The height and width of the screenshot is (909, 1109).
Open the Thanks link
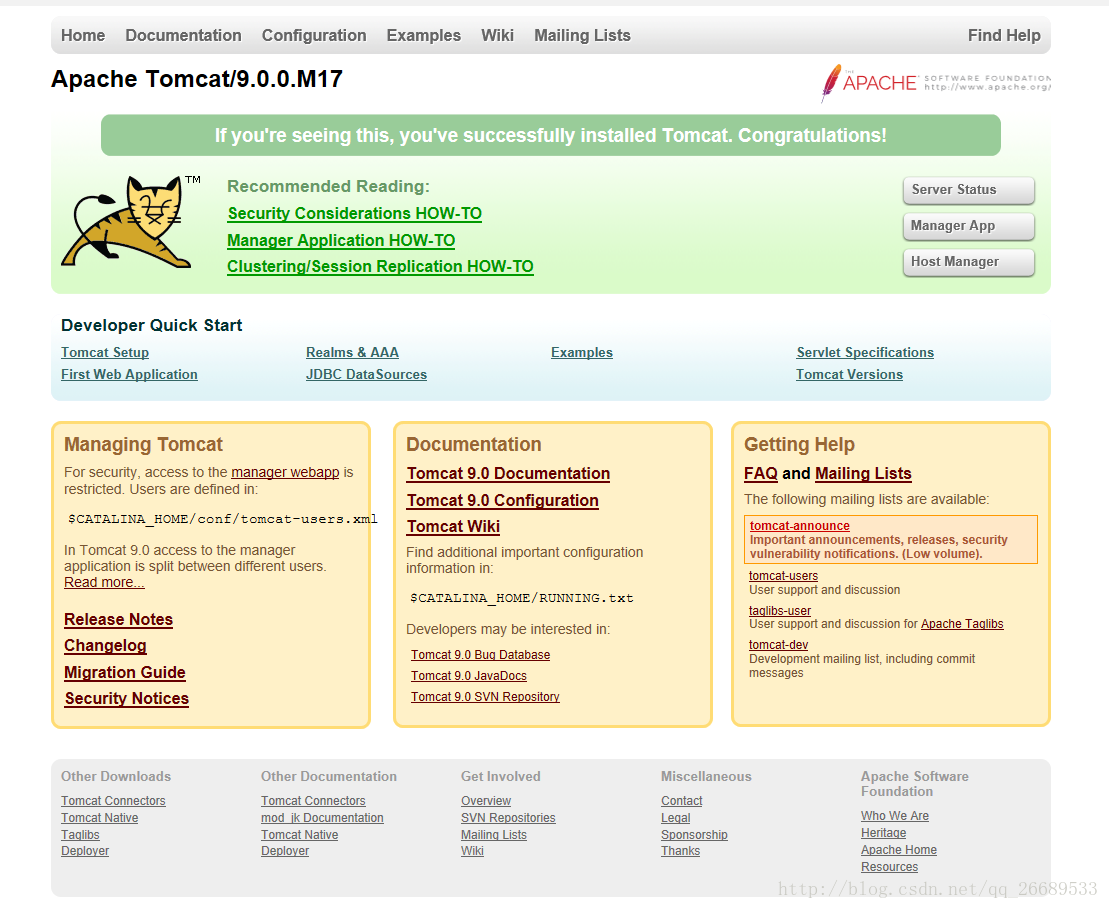coord(680,851)
